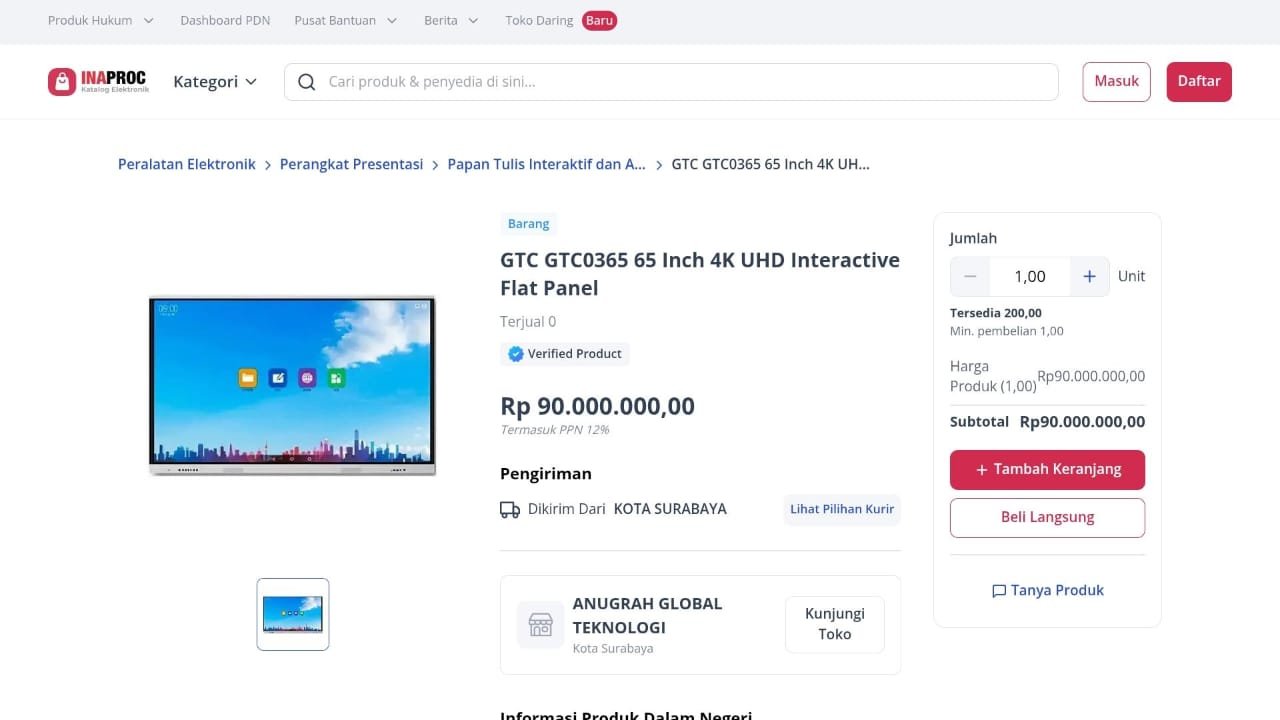
Task: Open the Produk Hukum dropdown menu
Action: (100, 20)
